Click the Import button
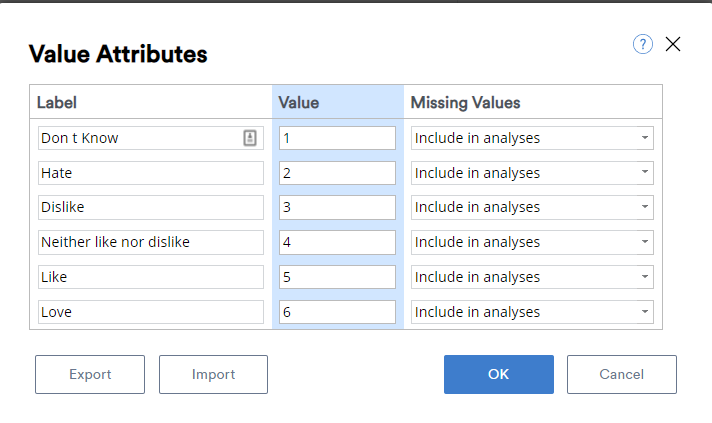Image resolution: width=712 pixels, height=423 pixels. coord(213,374)
